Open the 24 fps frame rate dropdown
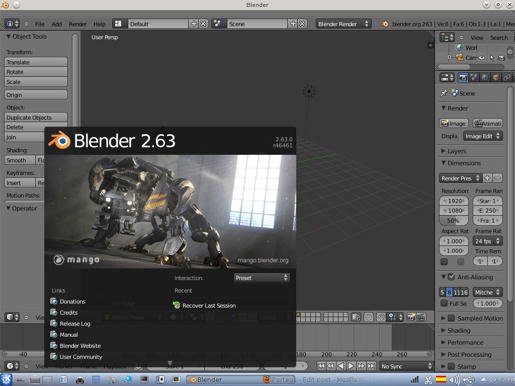The image size is (515, 386). [488, 241]
